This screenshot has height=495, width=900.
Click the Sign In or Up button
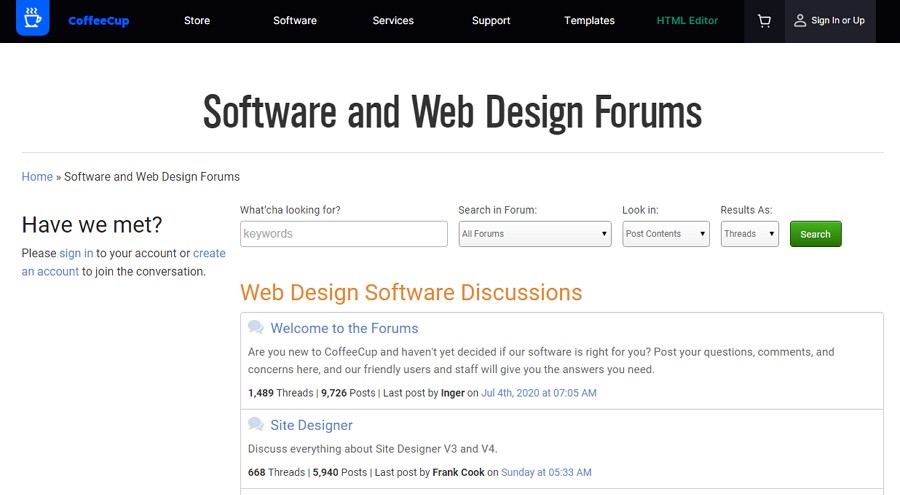(x=830, y=21)
